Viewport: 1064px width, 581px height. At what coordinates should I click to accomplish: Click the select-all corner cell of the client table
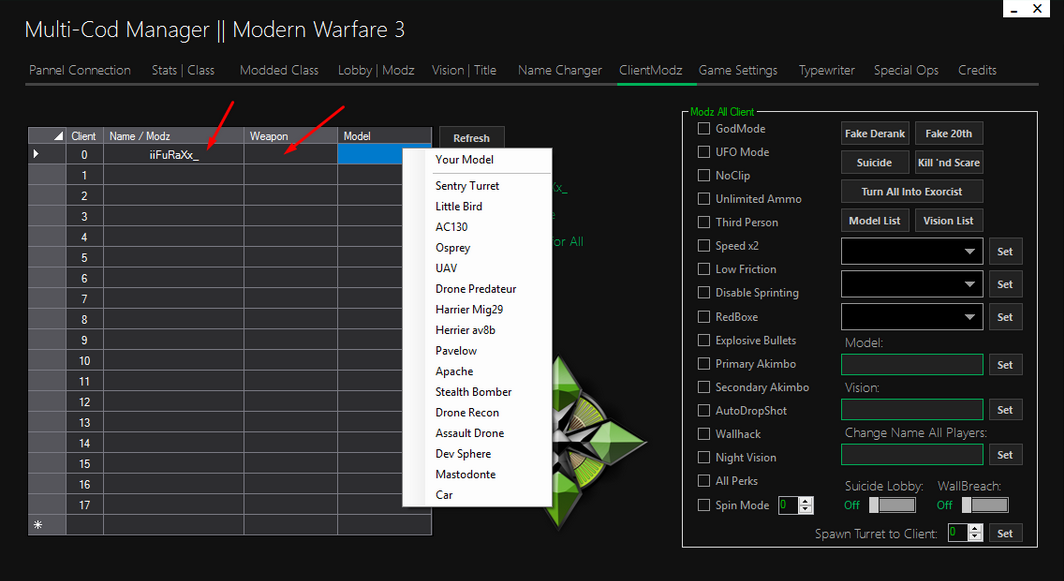click(47, 136)
